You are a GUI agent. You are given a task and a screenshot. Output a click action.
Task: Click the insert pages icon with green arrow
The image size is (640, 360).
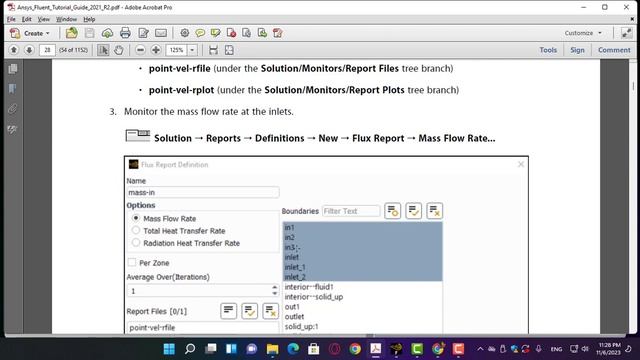[262, 33]
